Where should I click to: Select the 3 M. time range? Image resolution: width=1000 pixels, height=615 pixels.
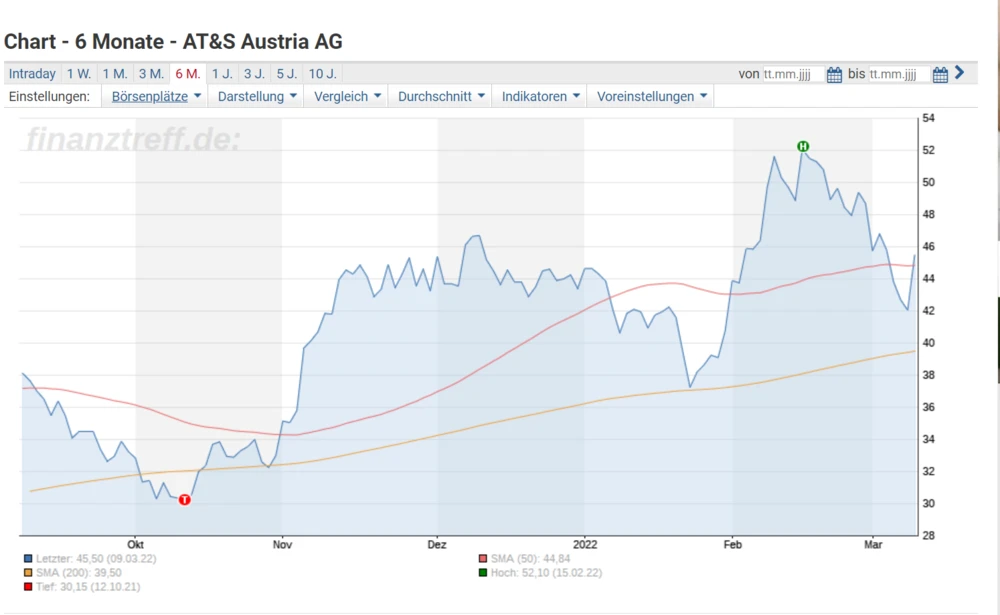pos(151,74)
